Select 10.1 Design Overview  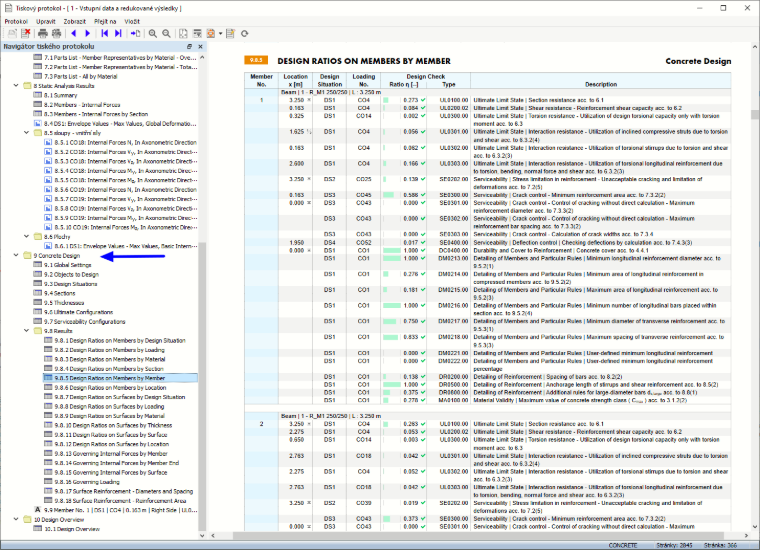[x=72, y=529]
